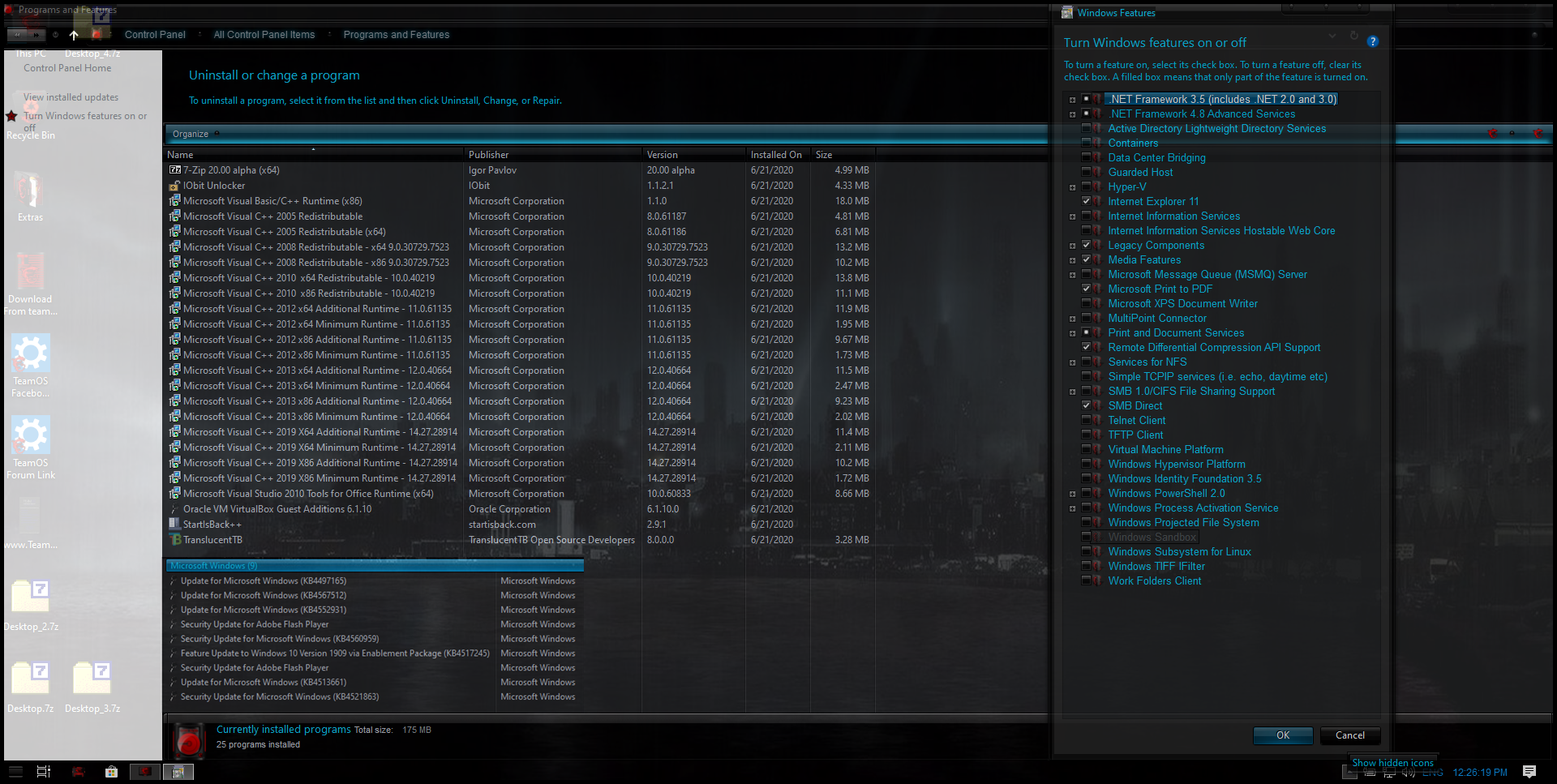Click the IObit Unlocker program icon
The height and width of the screenshot is (784, 1557).
(x=174, y=186)
